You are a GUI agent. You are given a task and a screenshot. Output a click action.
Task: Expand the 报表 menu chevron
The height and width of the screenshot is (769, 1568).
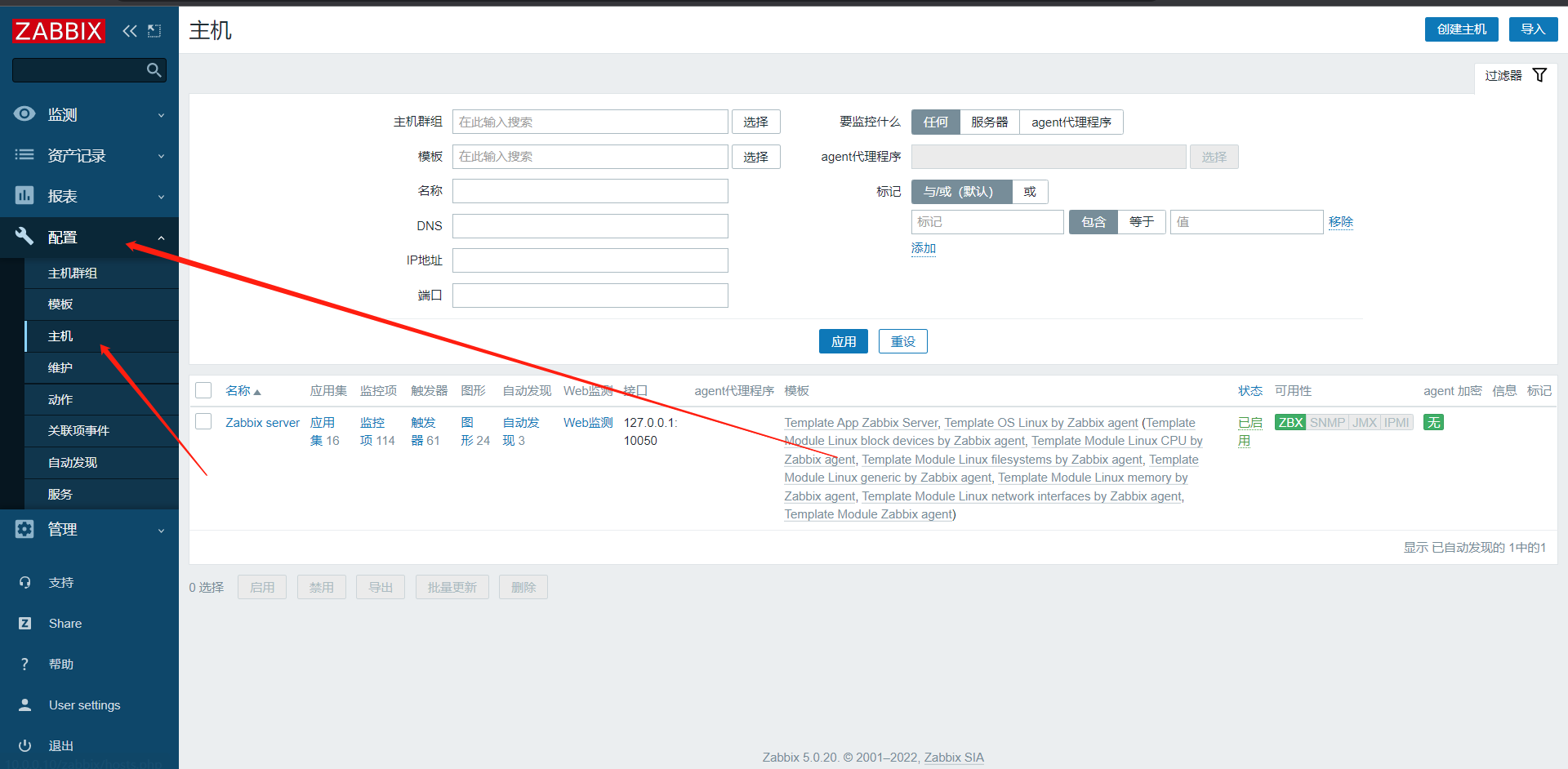161,197
